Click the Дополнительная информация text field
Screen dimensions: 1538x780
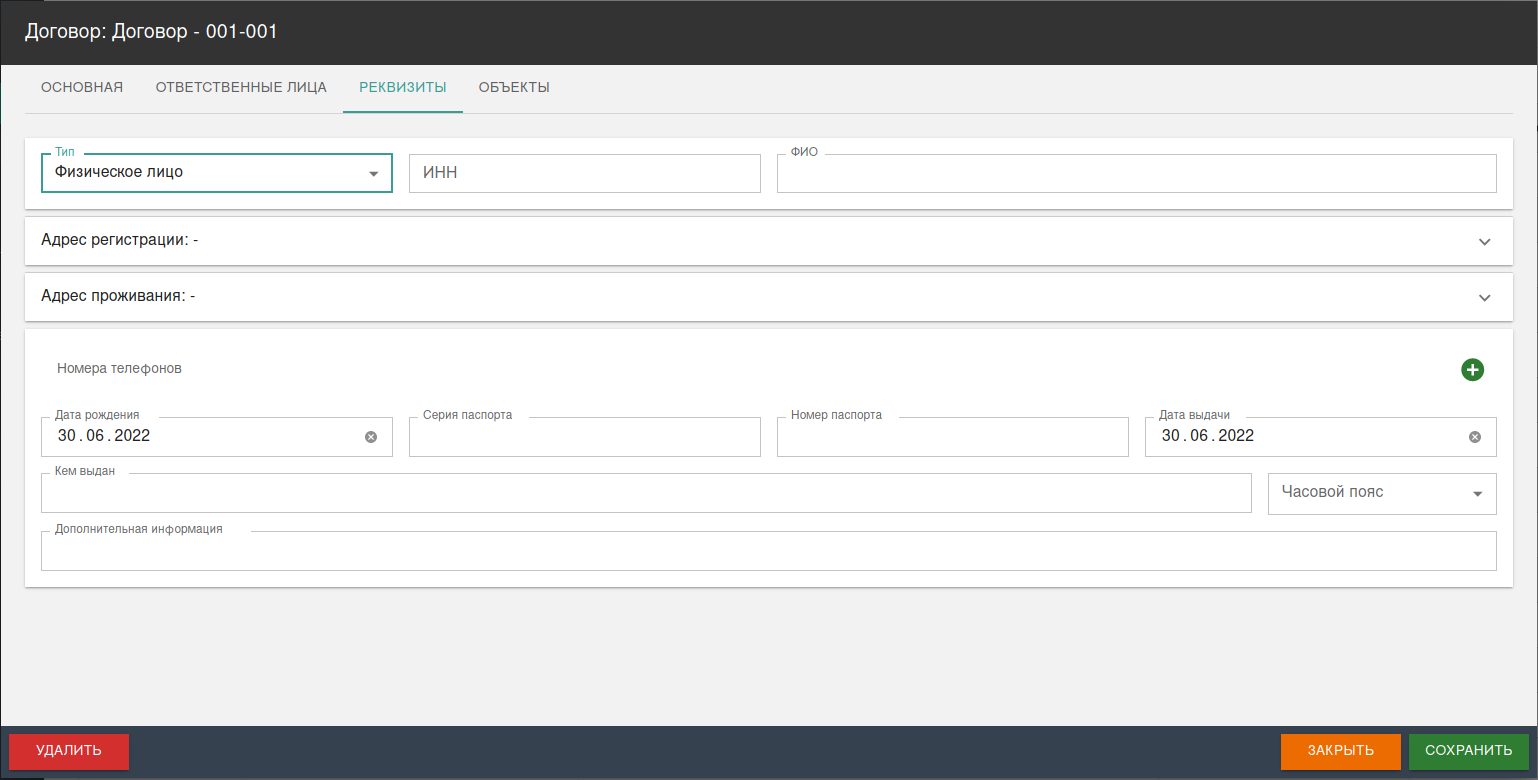[x=768, y=552]
